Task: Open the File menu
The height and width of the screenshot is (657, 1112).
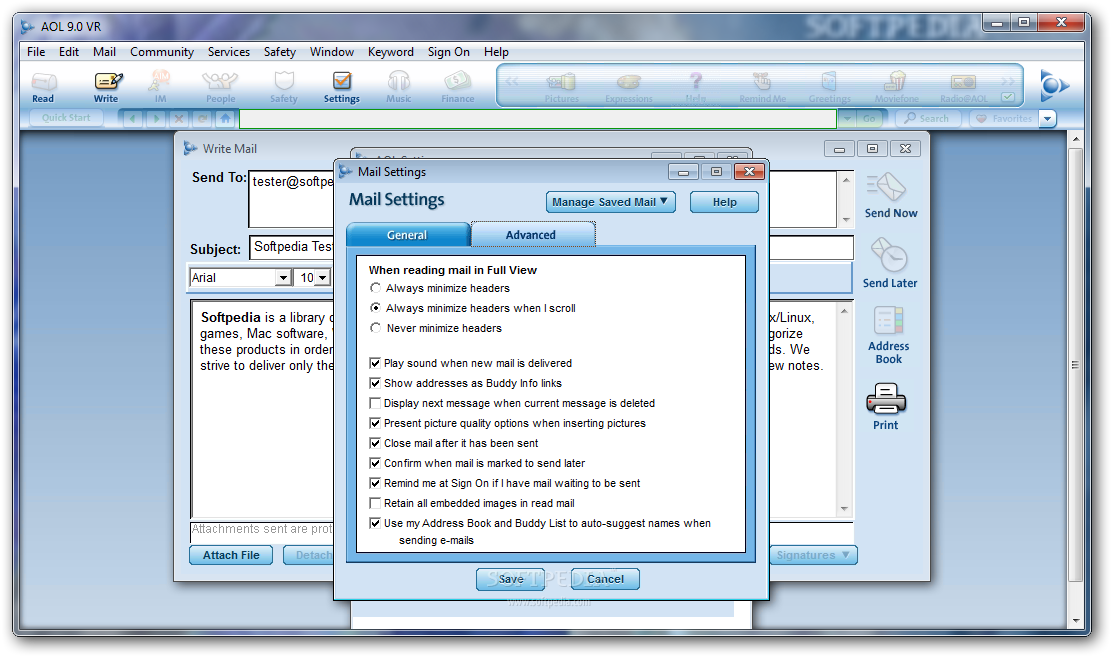Action: coord(36,52)
